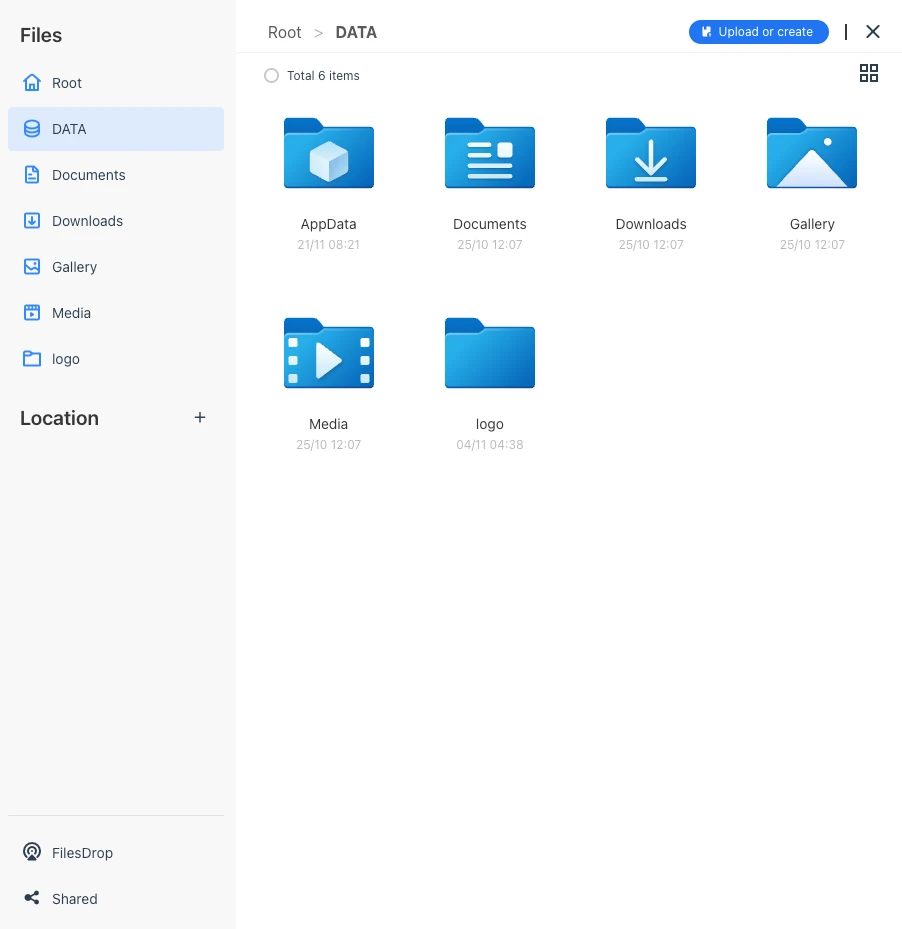
Task: Open the logo folder icon in grid
Action: 490,353
